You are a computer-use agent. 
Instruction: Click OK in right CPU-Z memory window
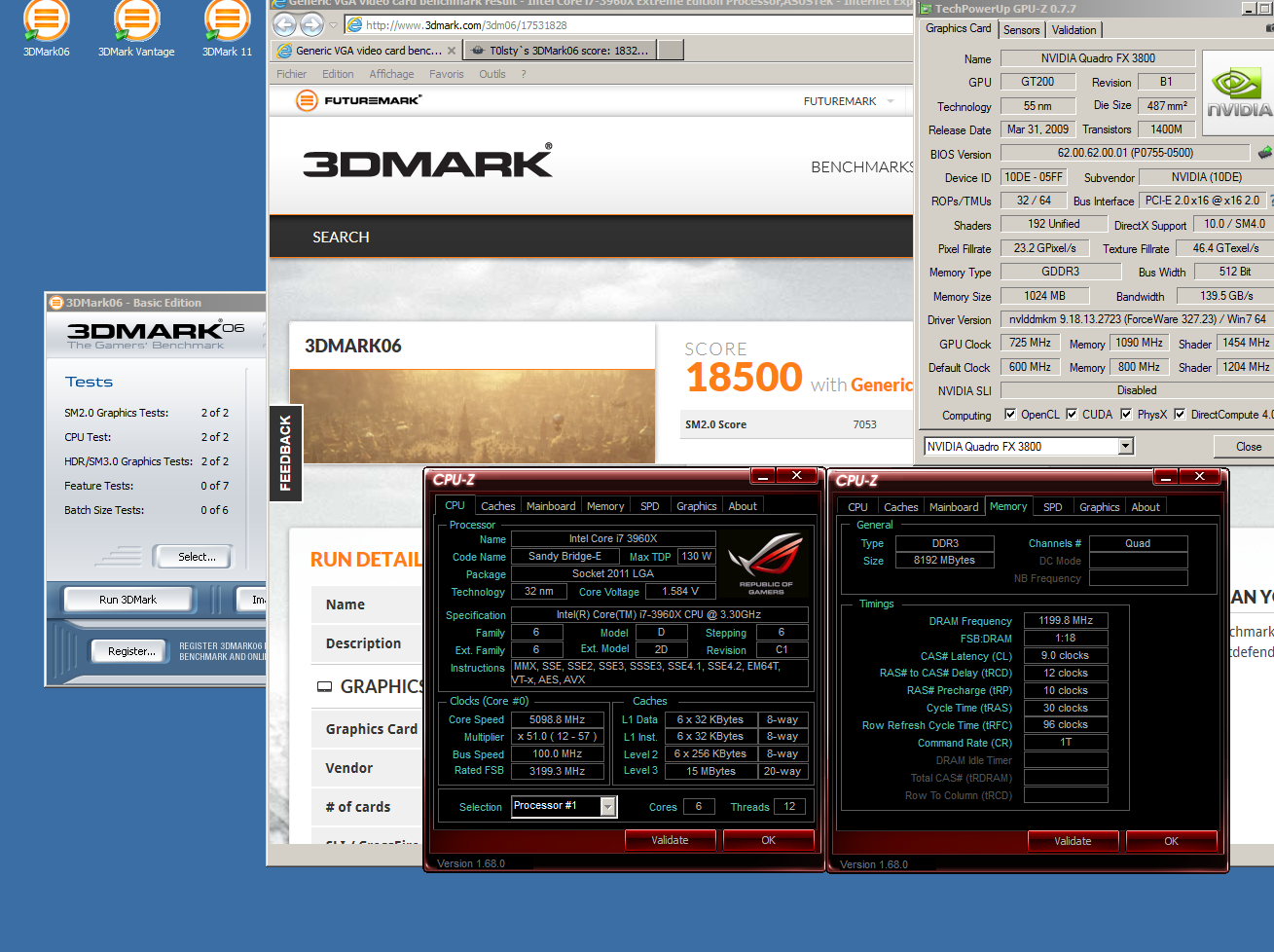pyautogui.click(x=1171, y=841)
